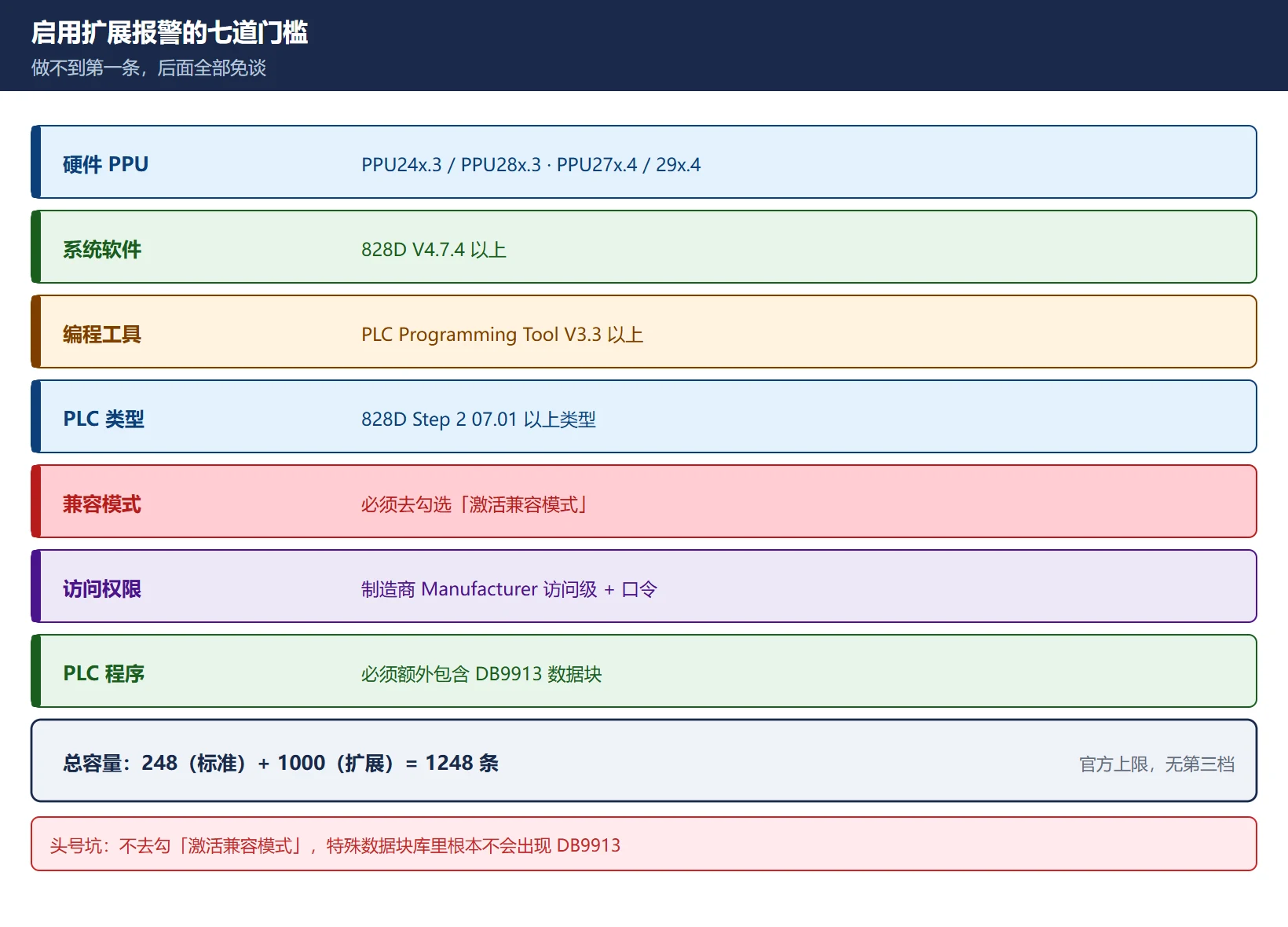The width and height of the screenshot is (1288, 927).
Task: Click the 编程工具 row label
Action: [102, 334]
